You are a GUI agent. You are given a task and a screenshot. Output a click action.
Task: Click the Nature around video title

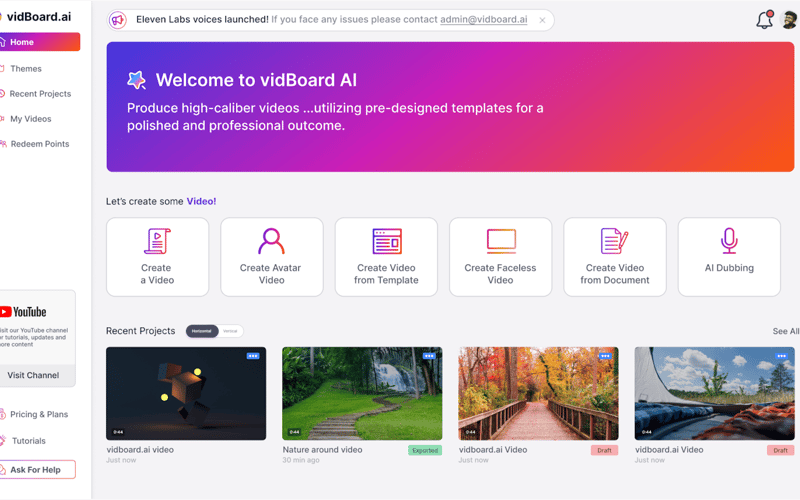click(x=322, y=449)
